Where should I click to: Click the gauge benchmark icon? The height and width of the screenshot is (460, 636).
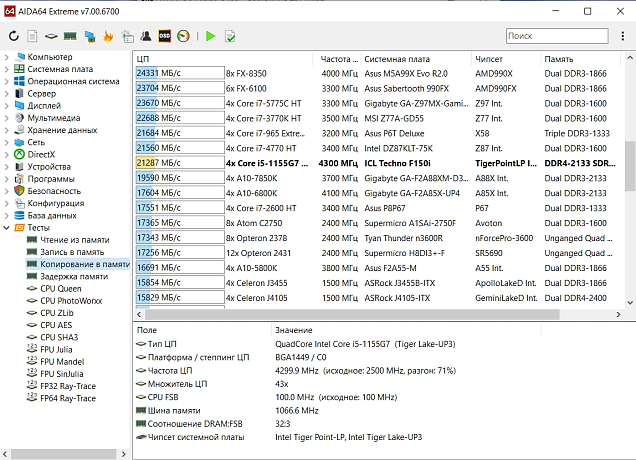(184, 36)
